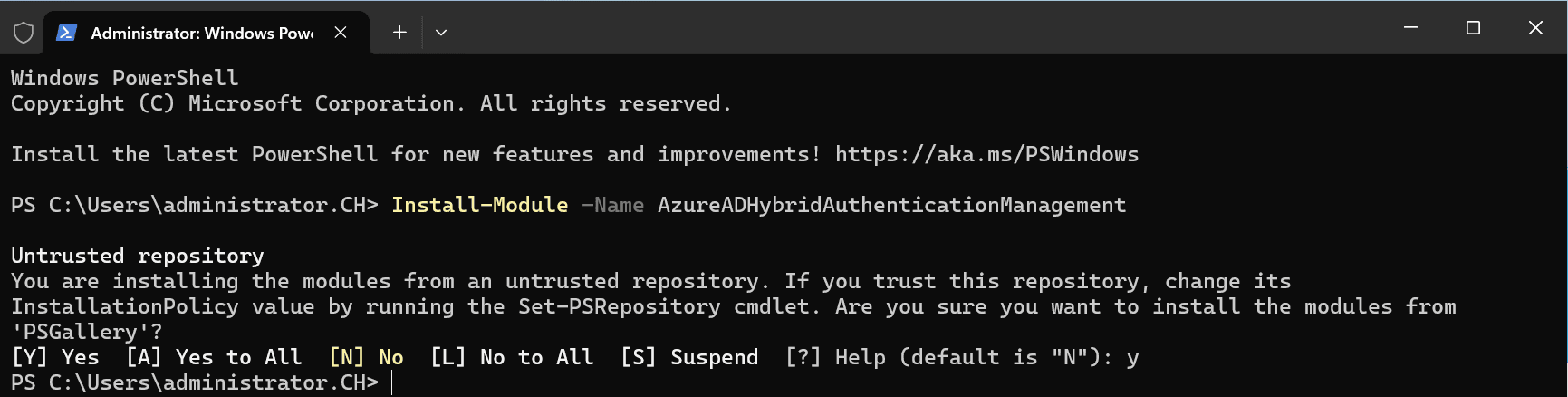Minimize the terminal window
1568x397 pixels.
pyautogui.click(x=1410, y=28)
